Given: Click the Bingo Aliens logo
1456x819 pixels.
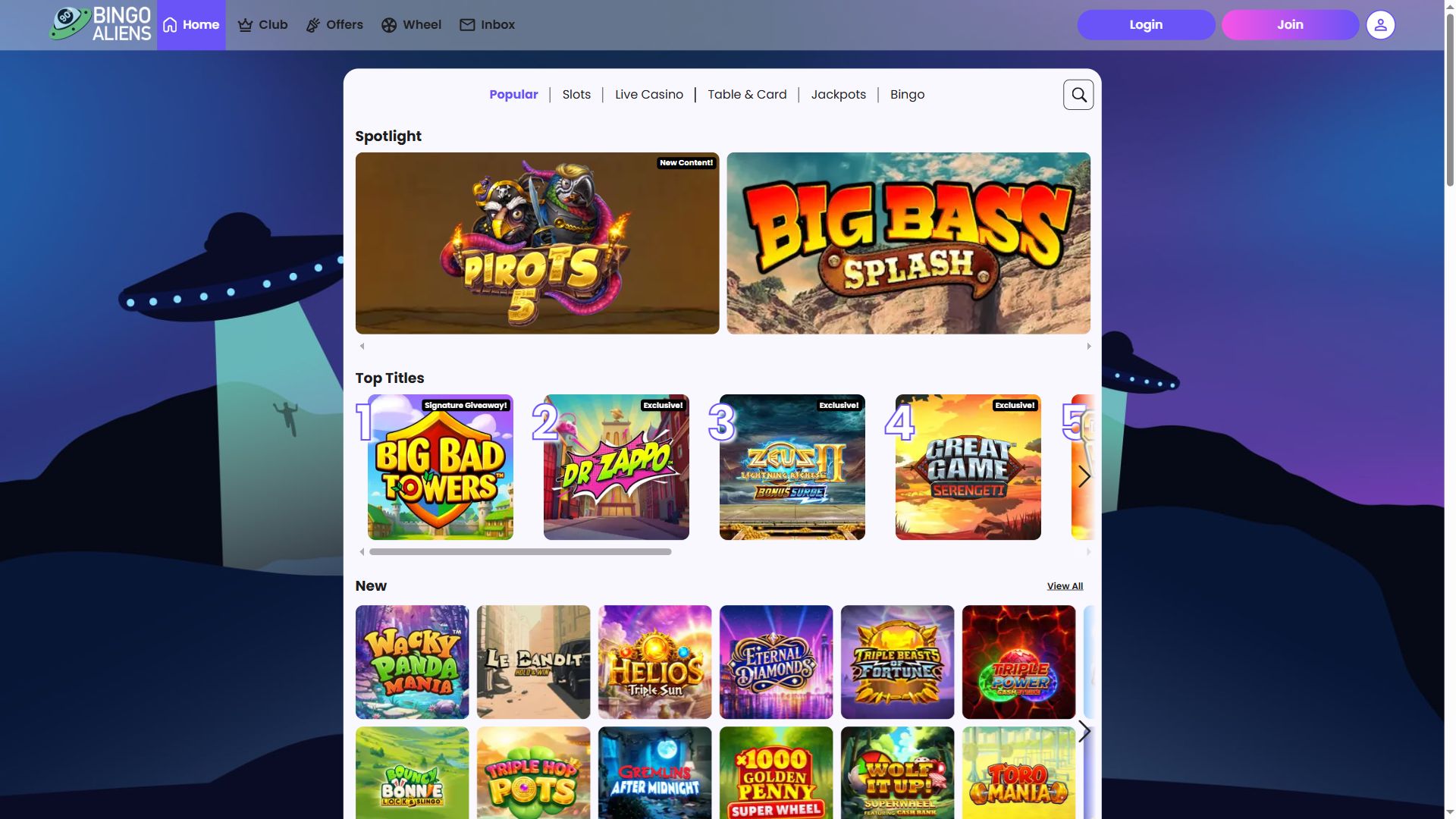Looking at the screenshot, I should coord(100,24).
